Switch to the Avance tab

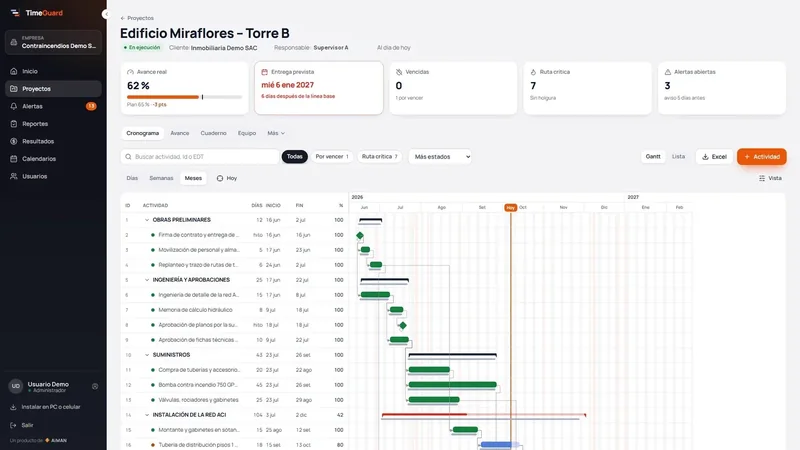click(x=180, y=133)
